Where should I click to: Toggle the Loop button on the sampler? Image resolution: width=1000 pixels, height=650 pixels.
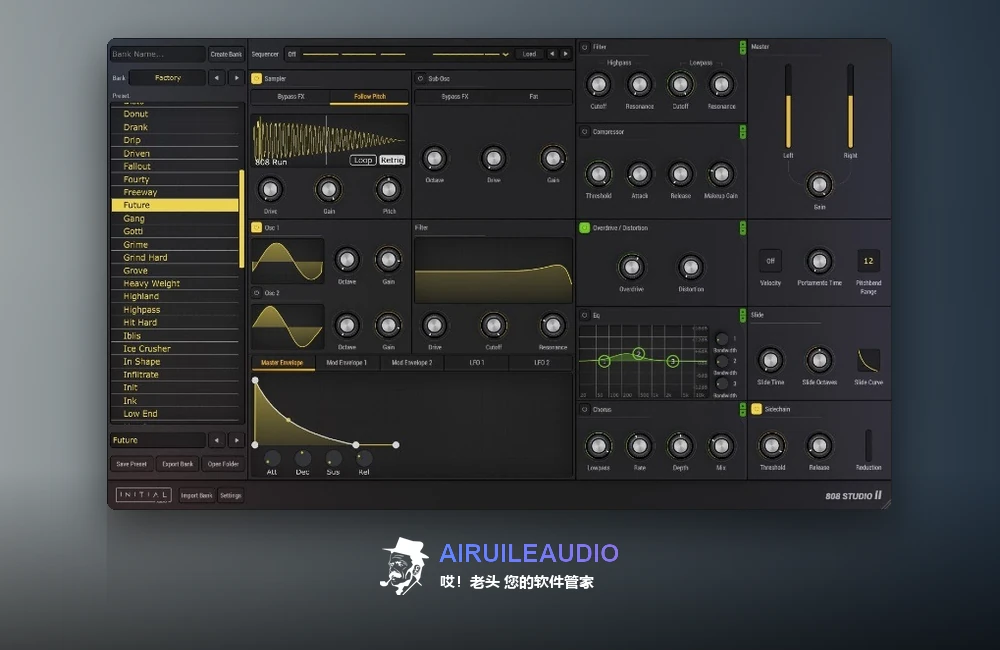click(363, 160)
